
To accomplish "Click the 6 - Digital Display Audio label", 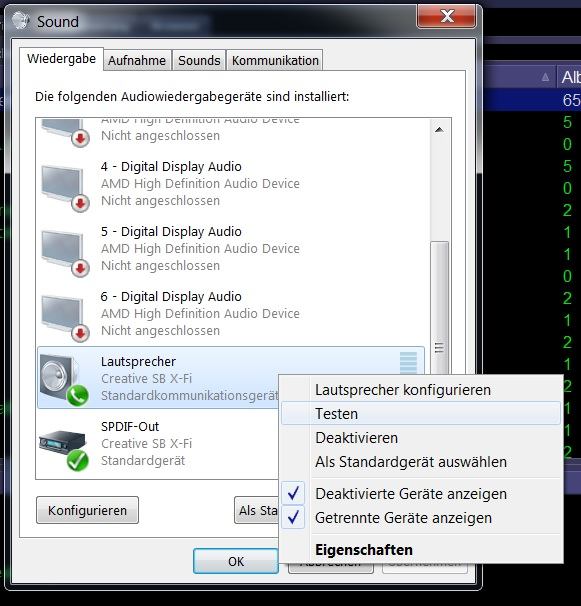I will [171, 296].
